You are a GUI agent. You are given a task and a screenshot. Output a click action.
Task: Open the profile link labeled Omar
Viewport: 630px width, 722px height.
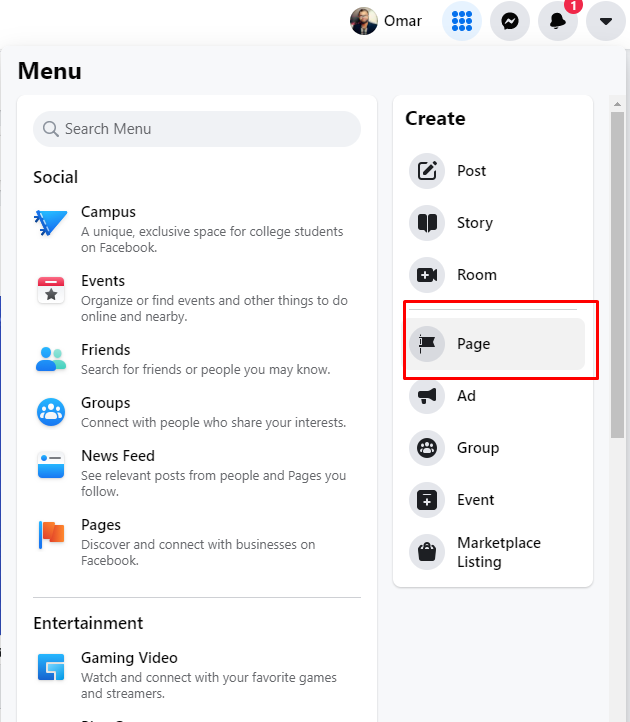(402, 21)
